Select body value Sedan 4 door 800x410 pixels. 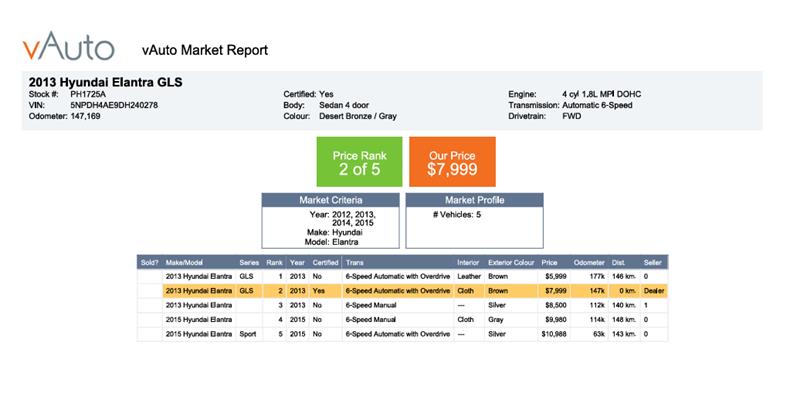[x=344, y=105]
